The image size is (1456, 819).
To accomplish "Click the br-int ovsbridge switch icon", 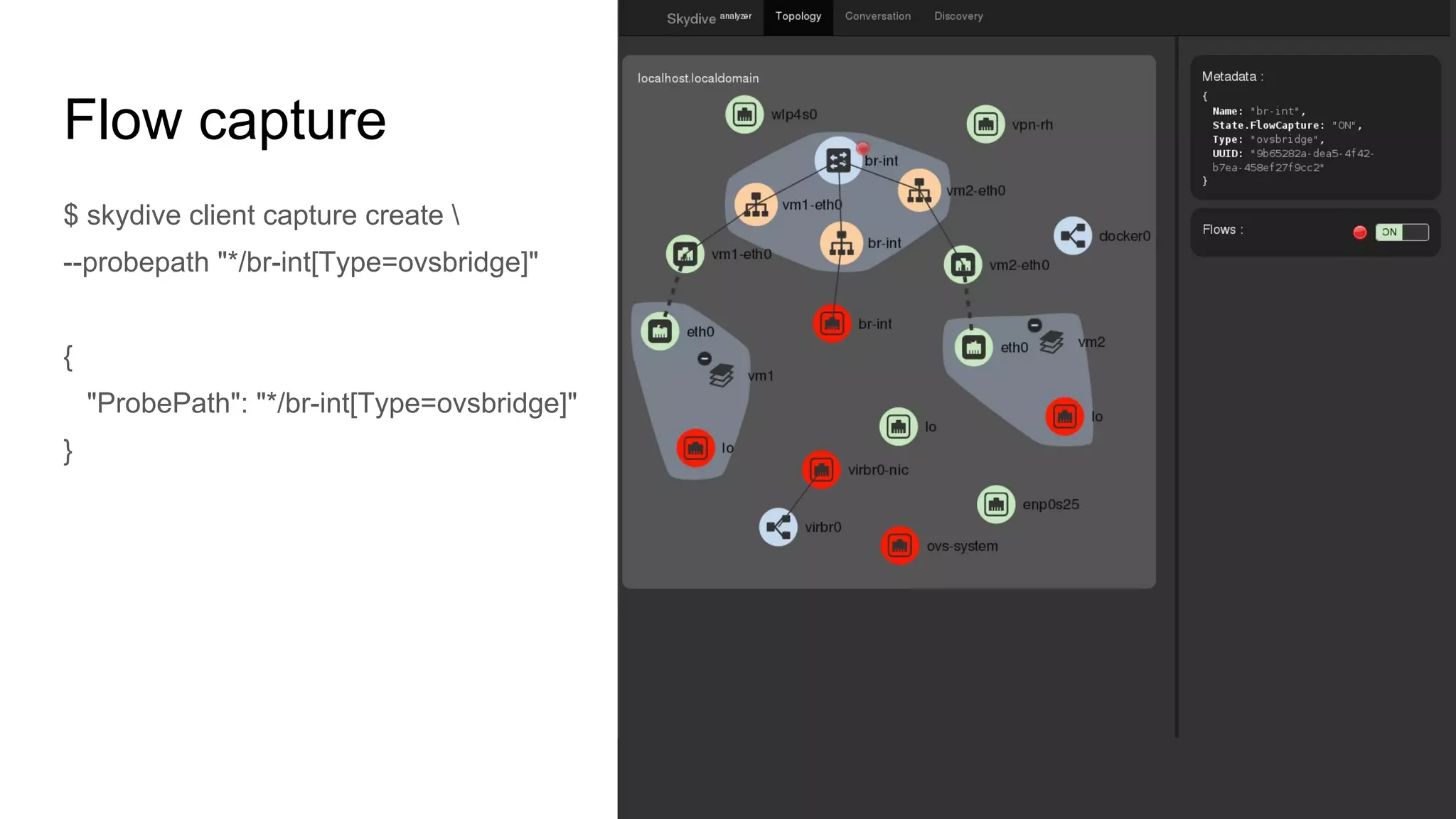I will tap(838, 160).
